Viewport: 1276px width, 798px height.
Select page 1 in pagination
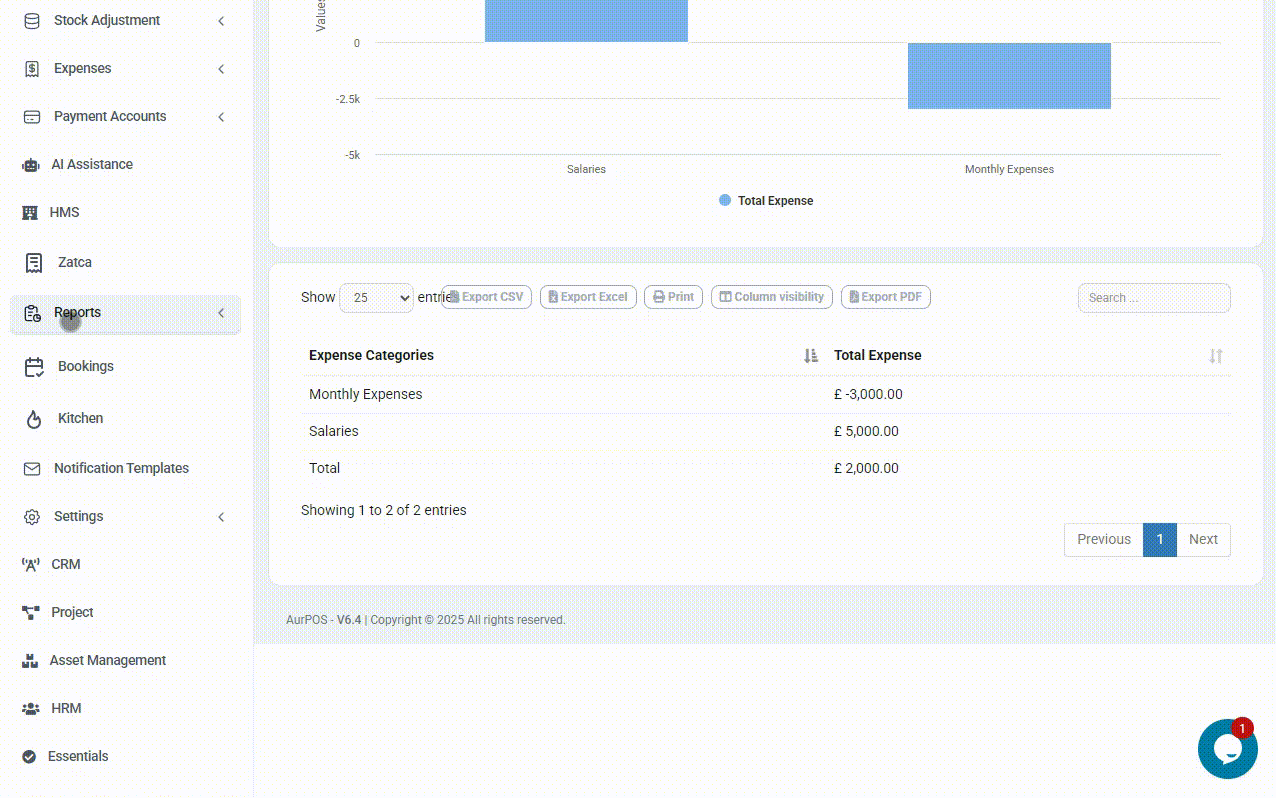tap(1160, 539)
